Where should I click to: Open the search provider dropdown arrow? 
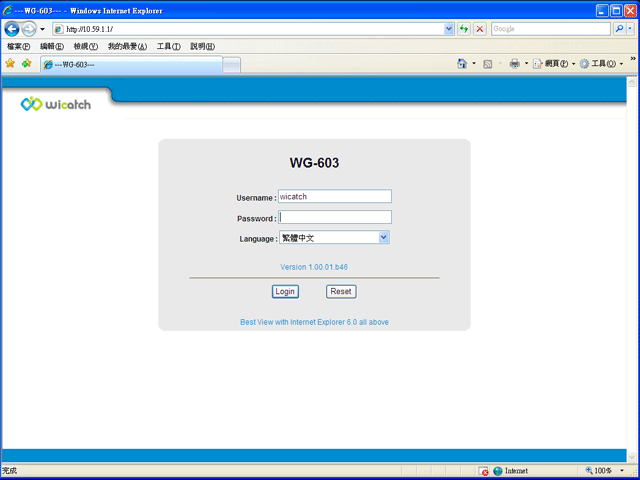[630, 29]
